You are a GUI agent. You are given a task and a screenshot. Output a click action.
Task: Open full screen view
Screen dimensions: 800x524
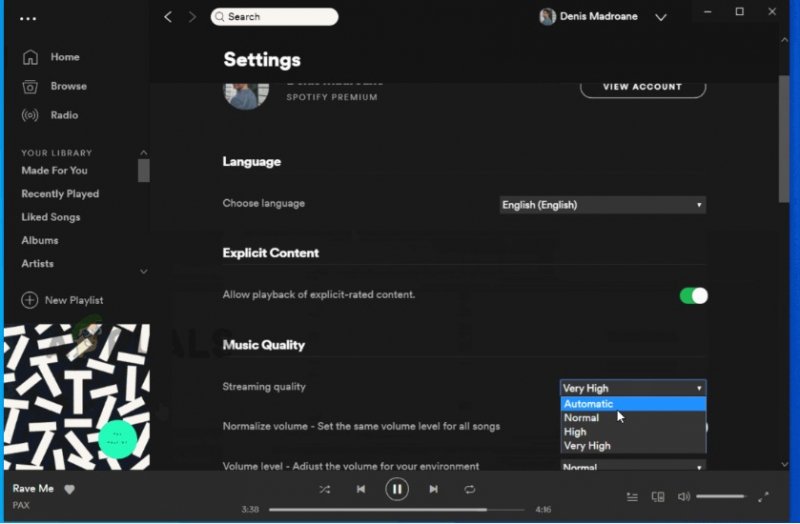click(763, 496)
